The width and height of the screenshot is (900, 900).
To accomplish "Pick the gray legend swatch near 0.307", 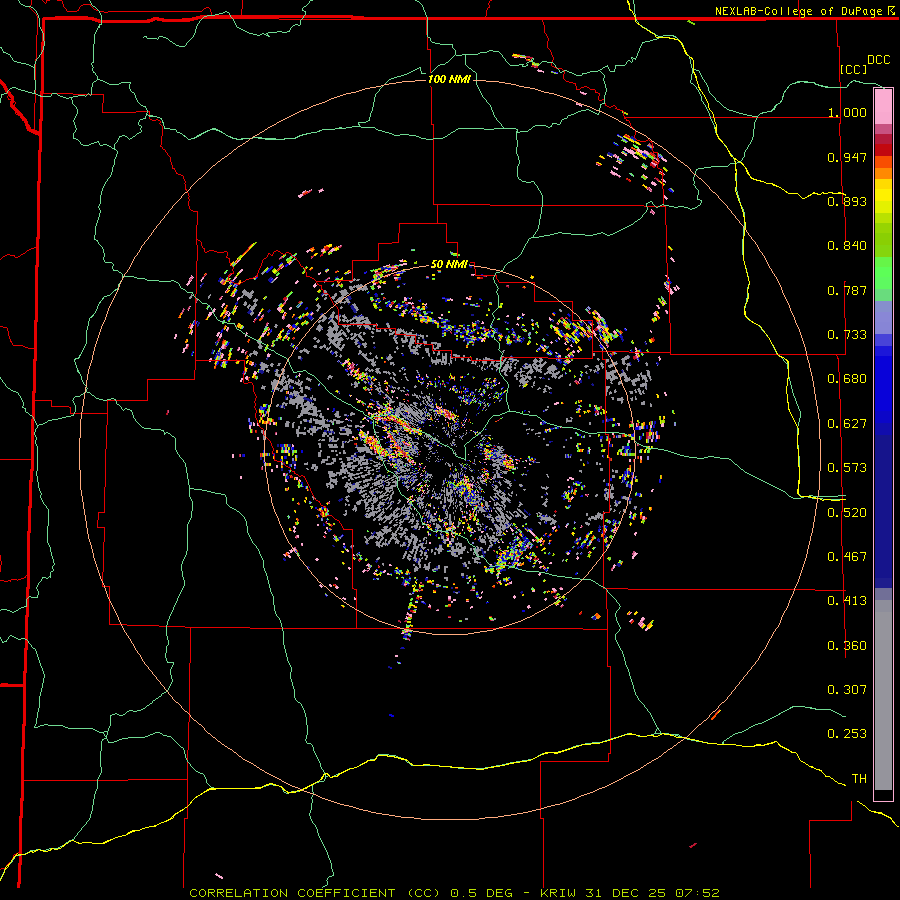I will pyautogui.click(x=883, y=695).
